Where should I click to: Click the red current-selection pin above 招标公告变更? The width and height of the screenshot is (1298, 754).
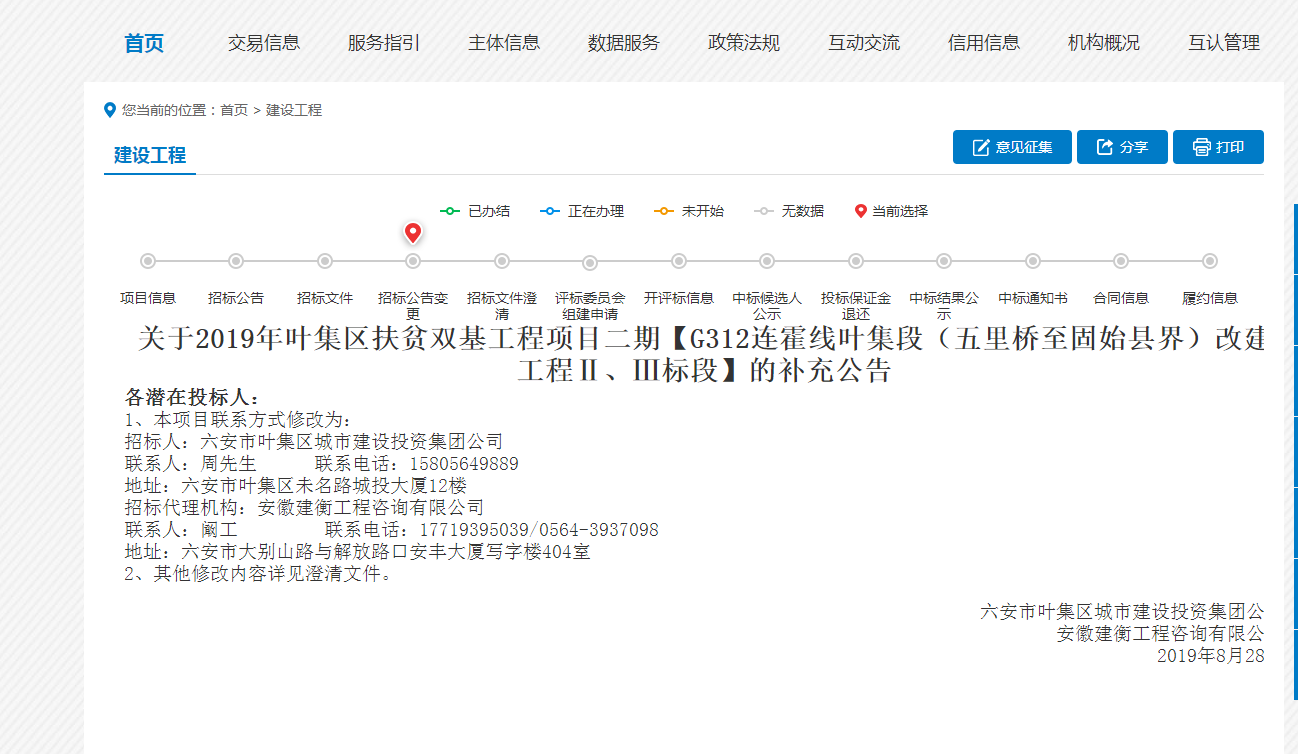point(413,233)
